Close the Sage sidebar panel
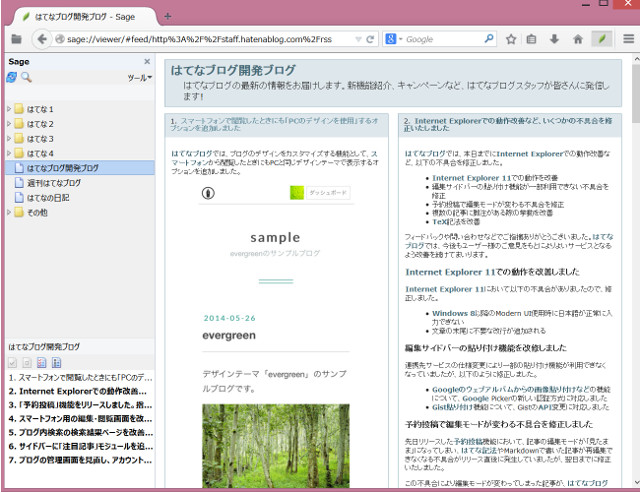Screen dimensions: 640x492 coord(147,61)
